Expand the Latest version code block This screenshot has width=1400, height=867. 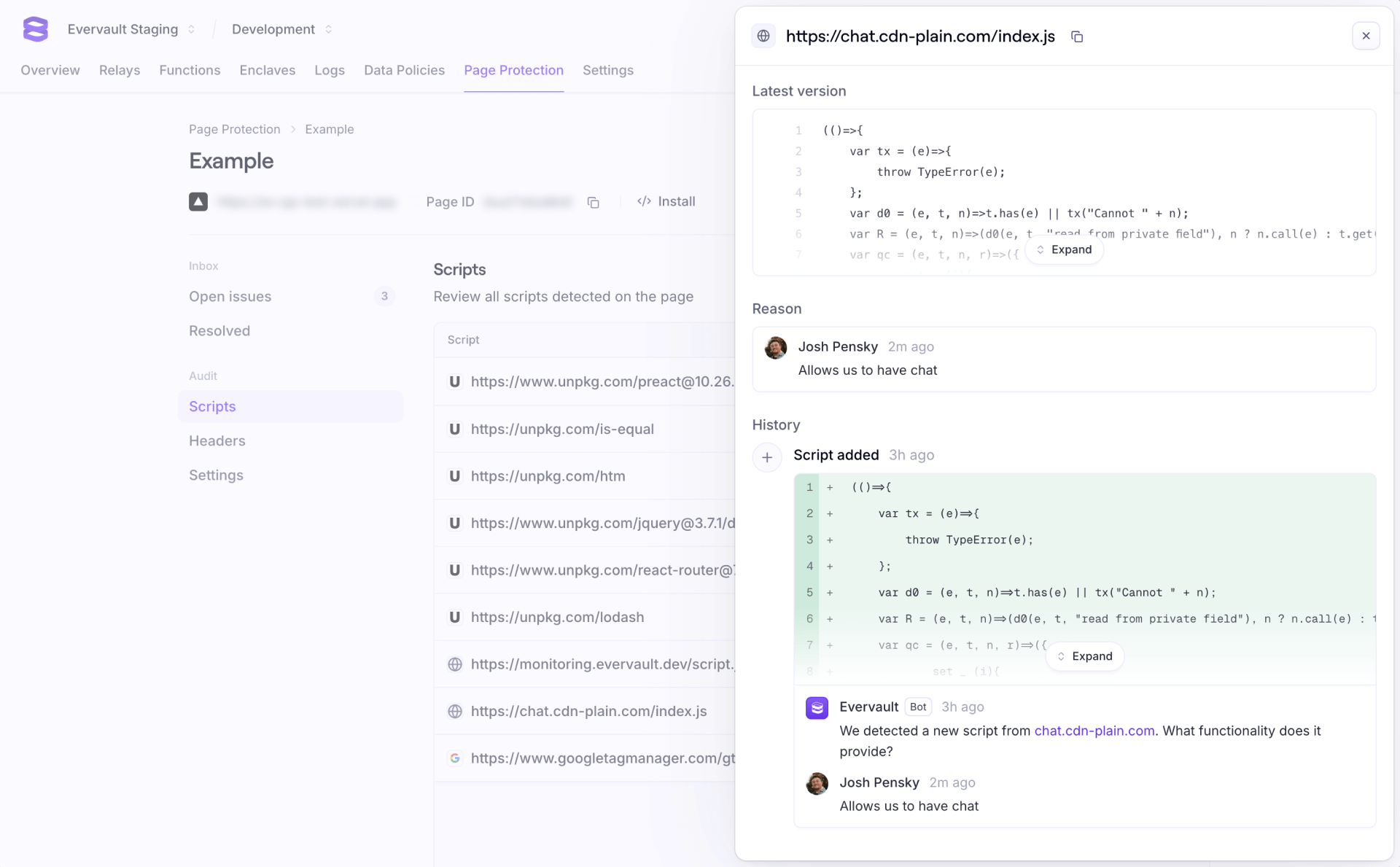click(x=1064, y=249)
